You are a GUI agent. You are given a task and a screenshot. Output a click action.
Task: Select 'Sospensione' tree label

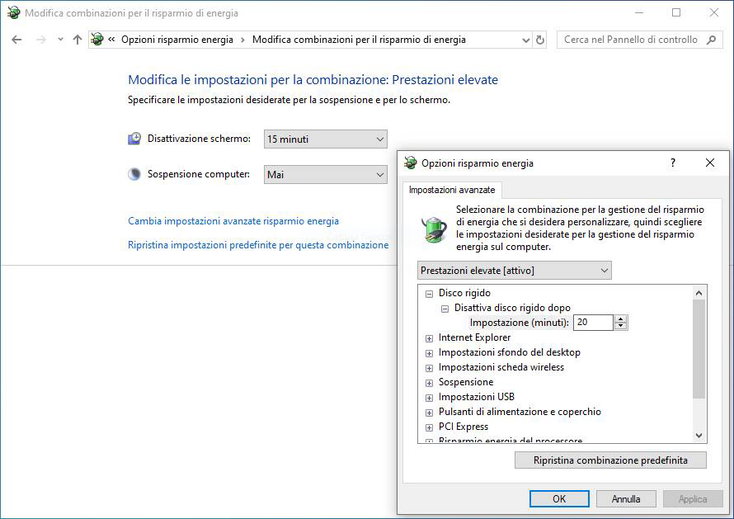[x=466, y=382]
